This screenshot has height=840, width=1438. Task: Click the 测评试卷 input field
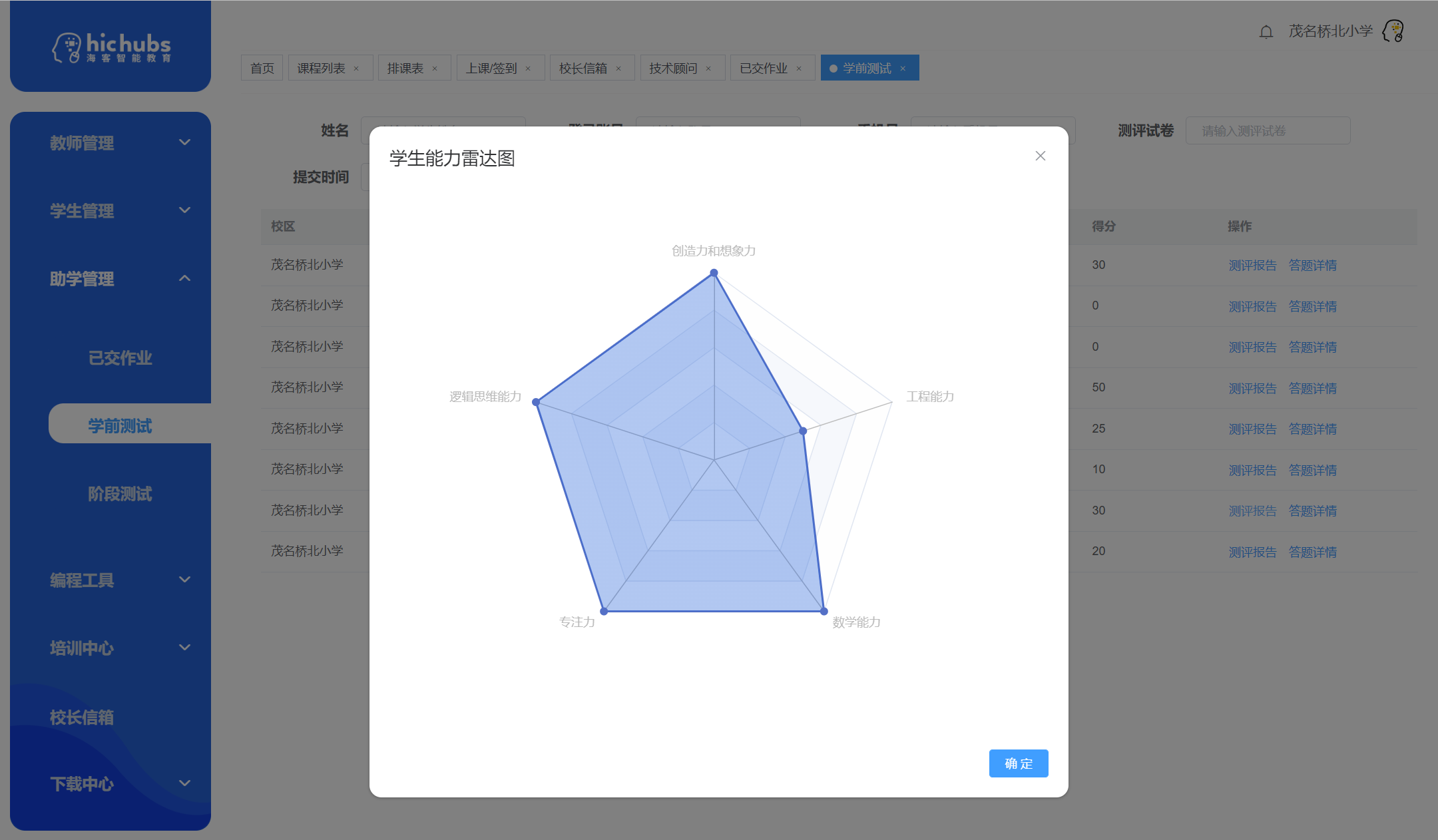(x=1267, y=130)
